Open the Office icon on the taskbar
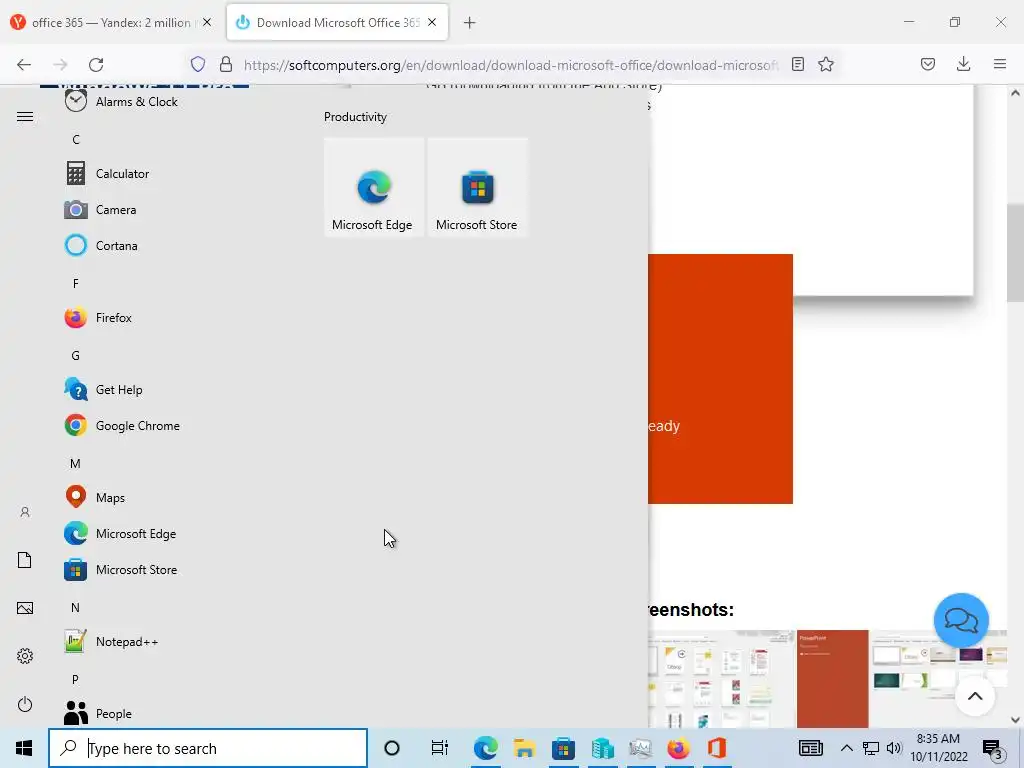 pos(717,748)
